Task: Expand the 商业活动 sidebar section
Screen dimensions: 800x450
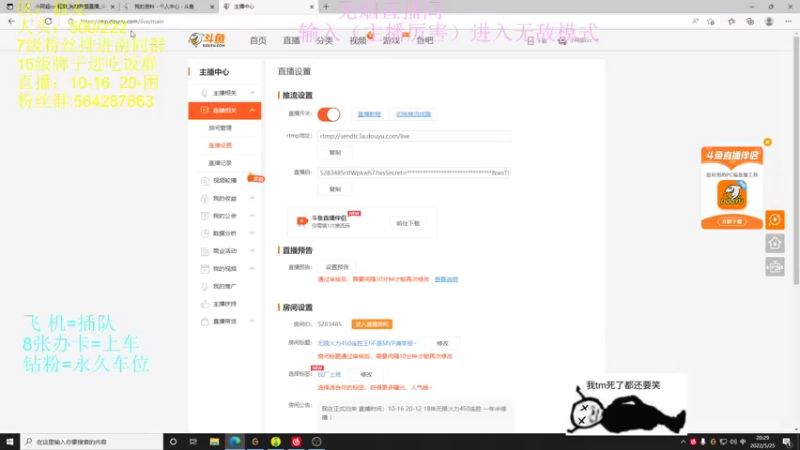Action: [252, 251]
